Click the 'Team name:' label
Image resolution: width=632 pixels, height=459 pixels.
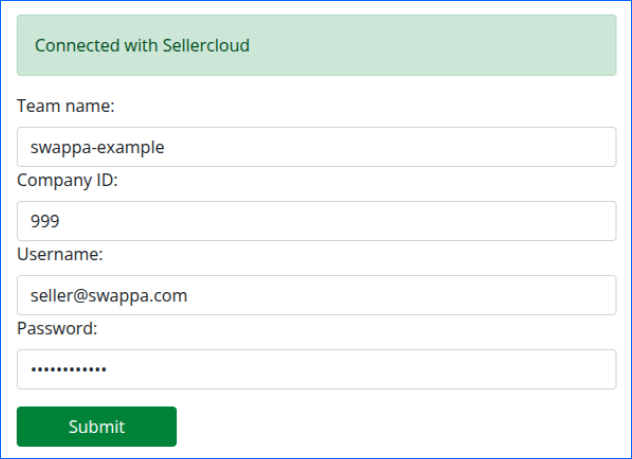click(66, 106)
